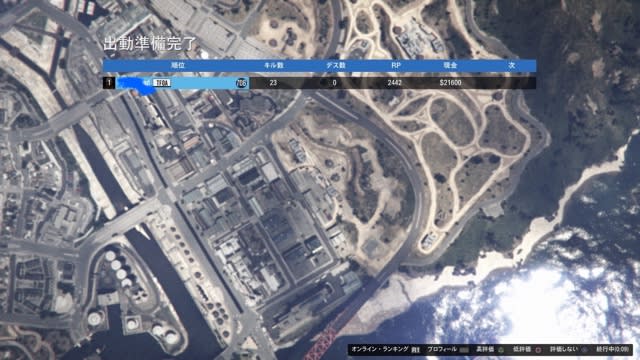This screenshot has width=640, height=360.
Task: Choose 低評価 to dislike this job
Action: 522,349
